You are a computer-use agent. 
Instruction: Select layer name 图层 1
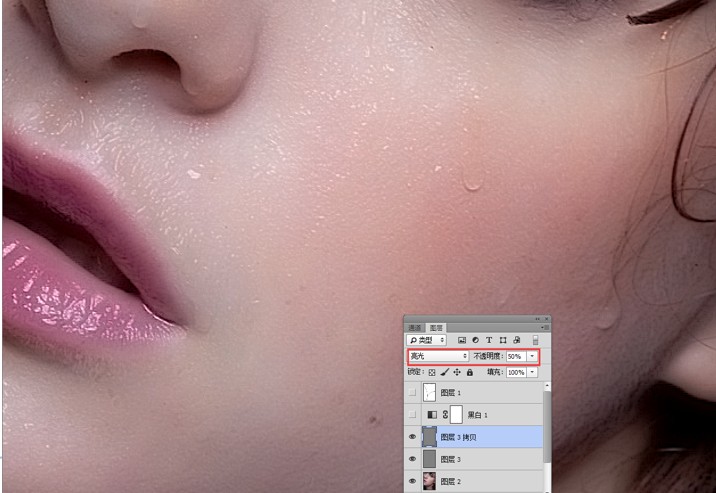[x=451, y=393]
